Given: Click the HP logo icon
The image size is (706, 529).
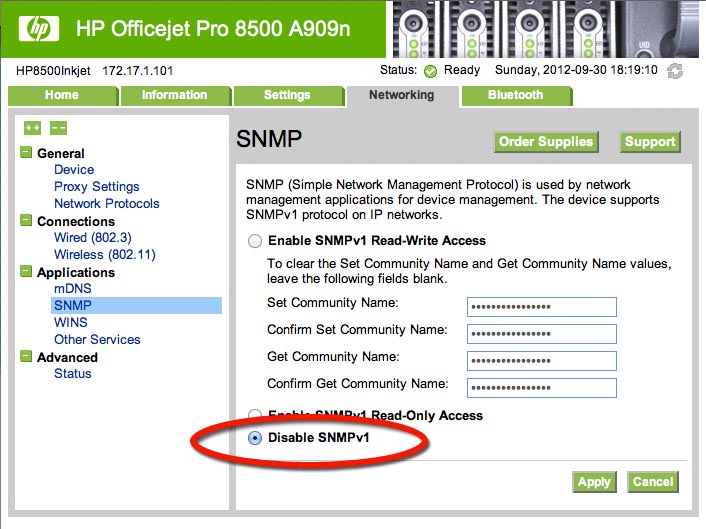Looking at the screenshot, I should point(38,28).
